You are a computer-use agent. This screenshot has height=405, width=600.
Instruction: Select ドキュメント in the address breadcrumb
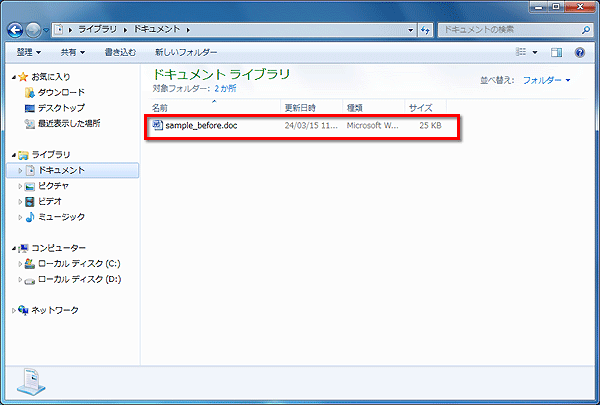157,29
